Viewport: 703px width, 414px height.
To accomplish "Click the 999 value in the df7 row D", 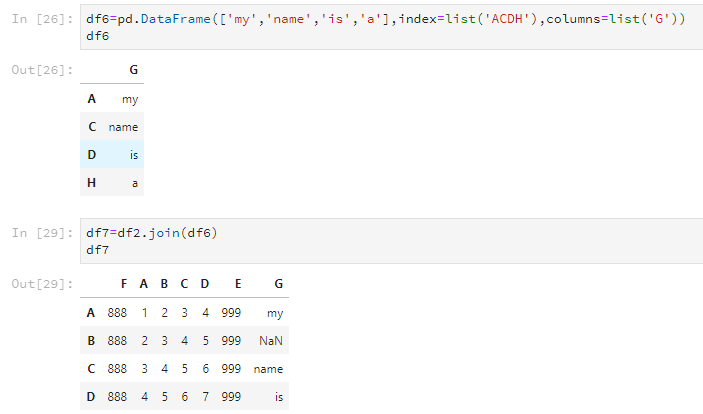I will pyautogui.click(x=231, y=397).
